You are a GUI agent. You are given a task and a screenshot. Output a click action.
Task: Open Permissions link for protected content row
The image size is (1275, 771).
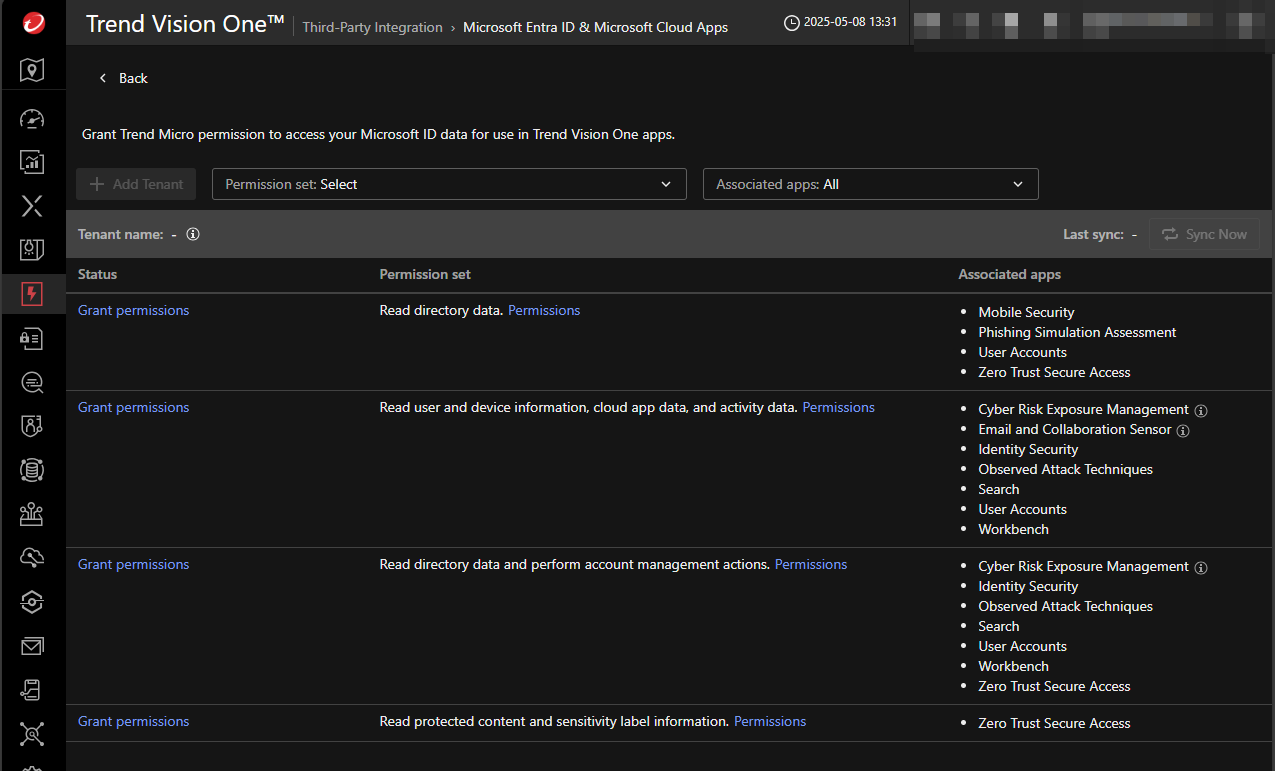tap(769, 721)
